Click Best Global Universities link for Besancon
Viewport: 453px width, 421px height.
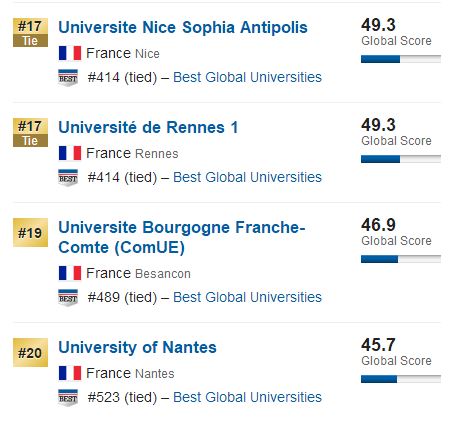click(247, 297)
